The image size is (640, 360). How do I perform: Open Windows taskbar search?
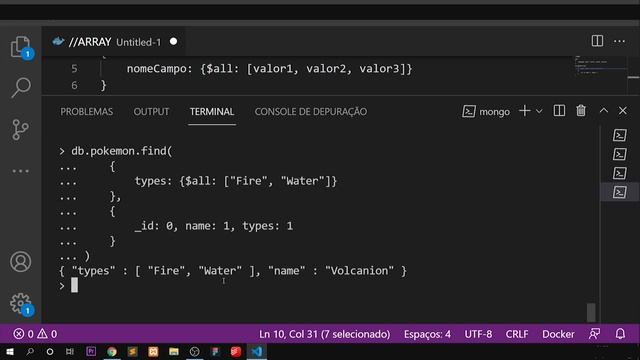pyautogui.click(x=30, y=351)
